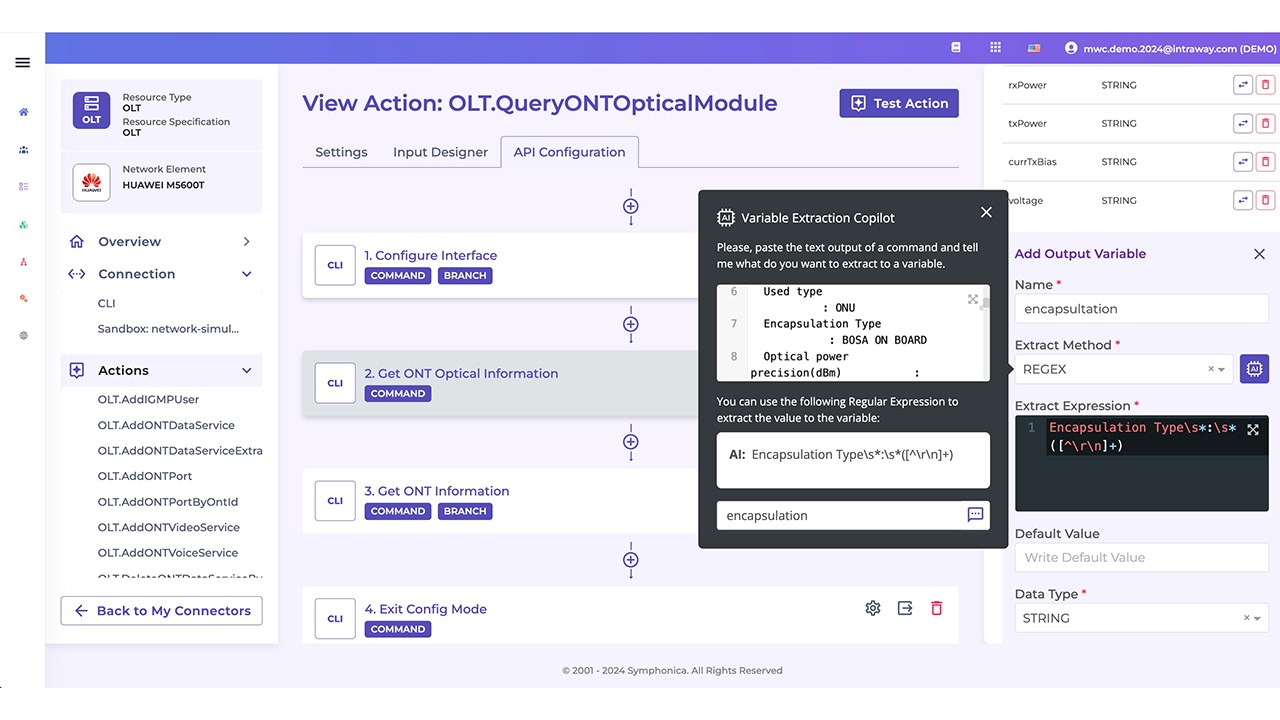The width and height of the screenshot is (1280, 720).
Task: Click Back to My Connectors
Action: tap(162, 611)
